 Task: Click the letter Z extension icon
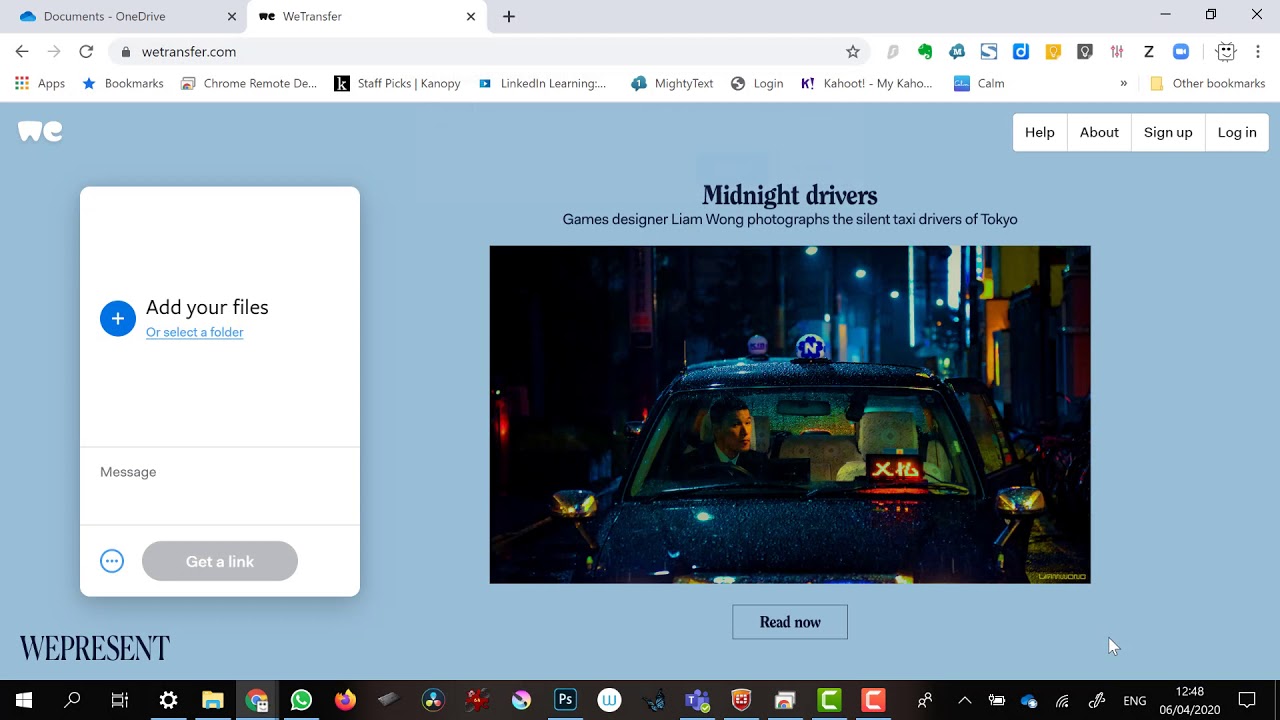coord(1149,52)
